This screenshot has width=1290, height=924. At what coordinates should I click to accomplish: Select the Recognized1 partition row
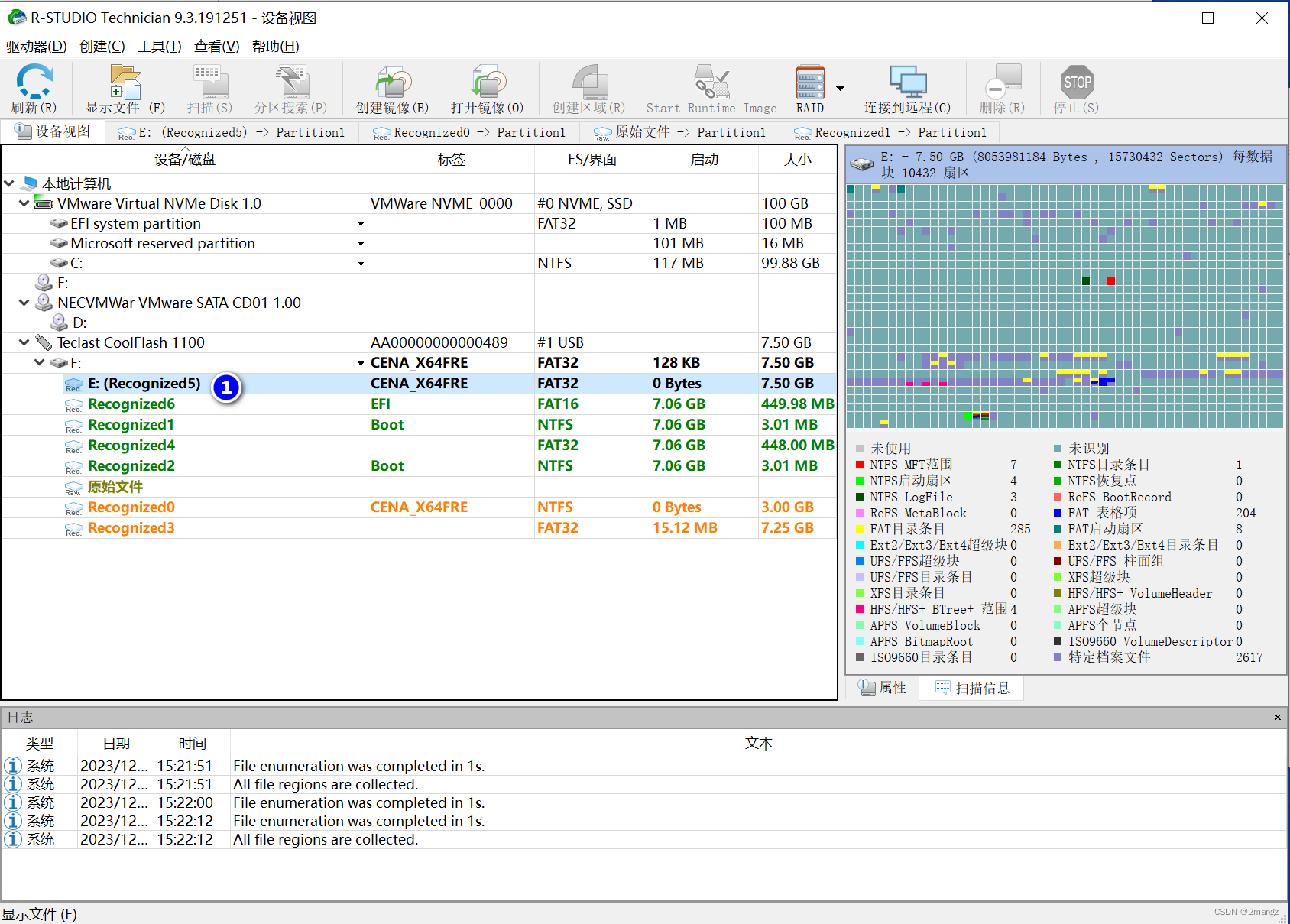(419, 424)
